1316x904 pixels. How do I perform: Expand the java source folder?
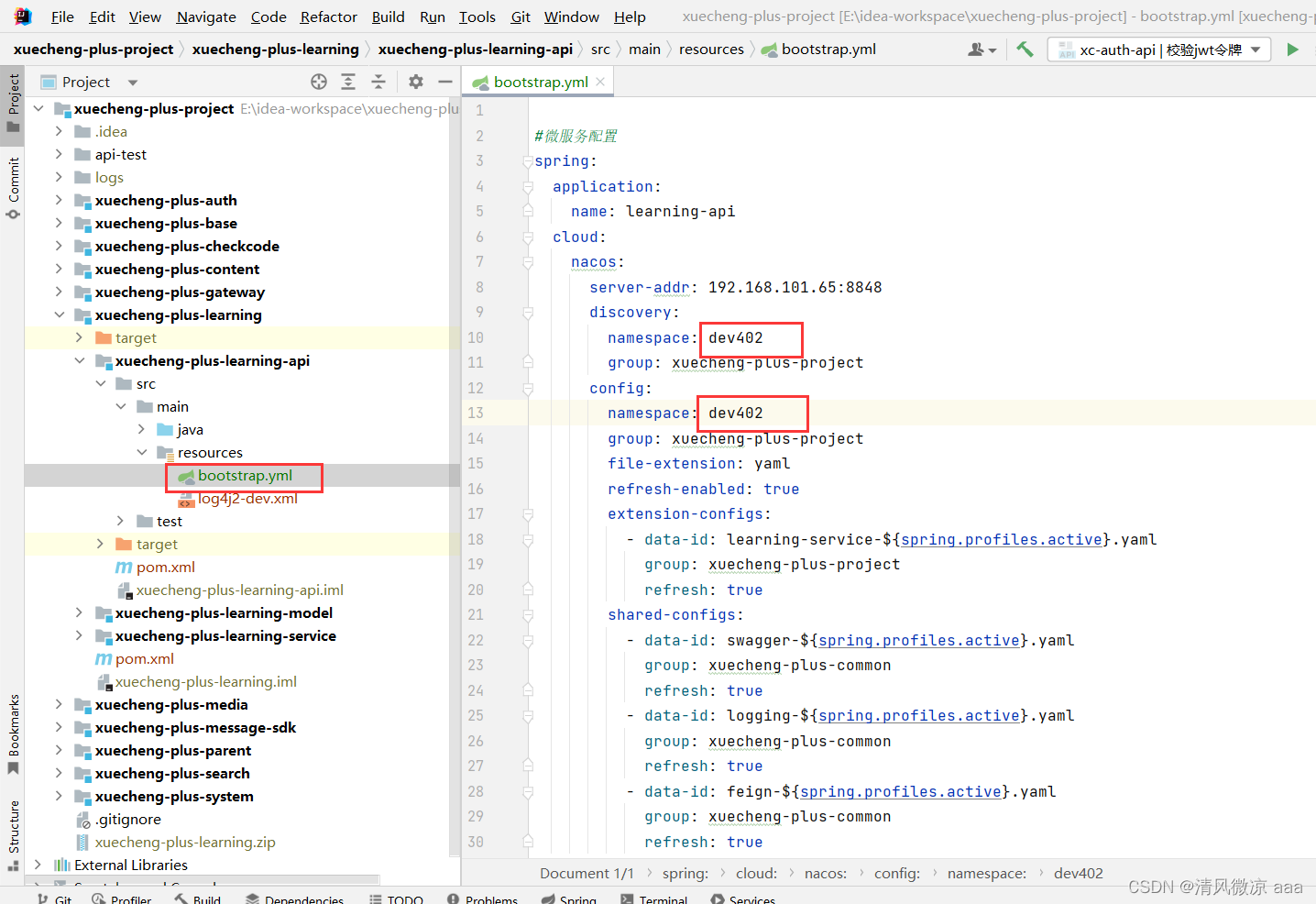(x=142, y=429)
